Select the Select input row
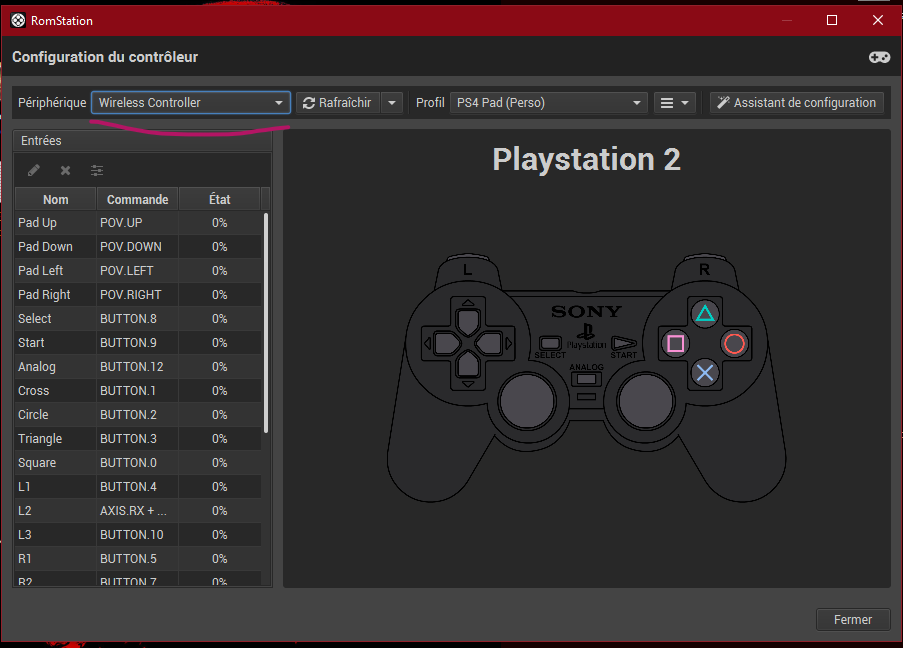 (138, 319)
